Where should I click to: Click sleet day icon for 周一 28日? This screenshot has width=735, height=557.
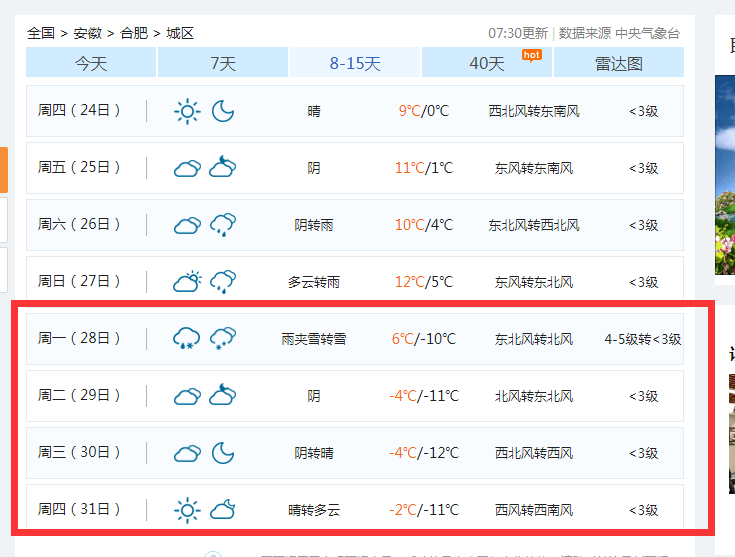(x=187, y=339)
